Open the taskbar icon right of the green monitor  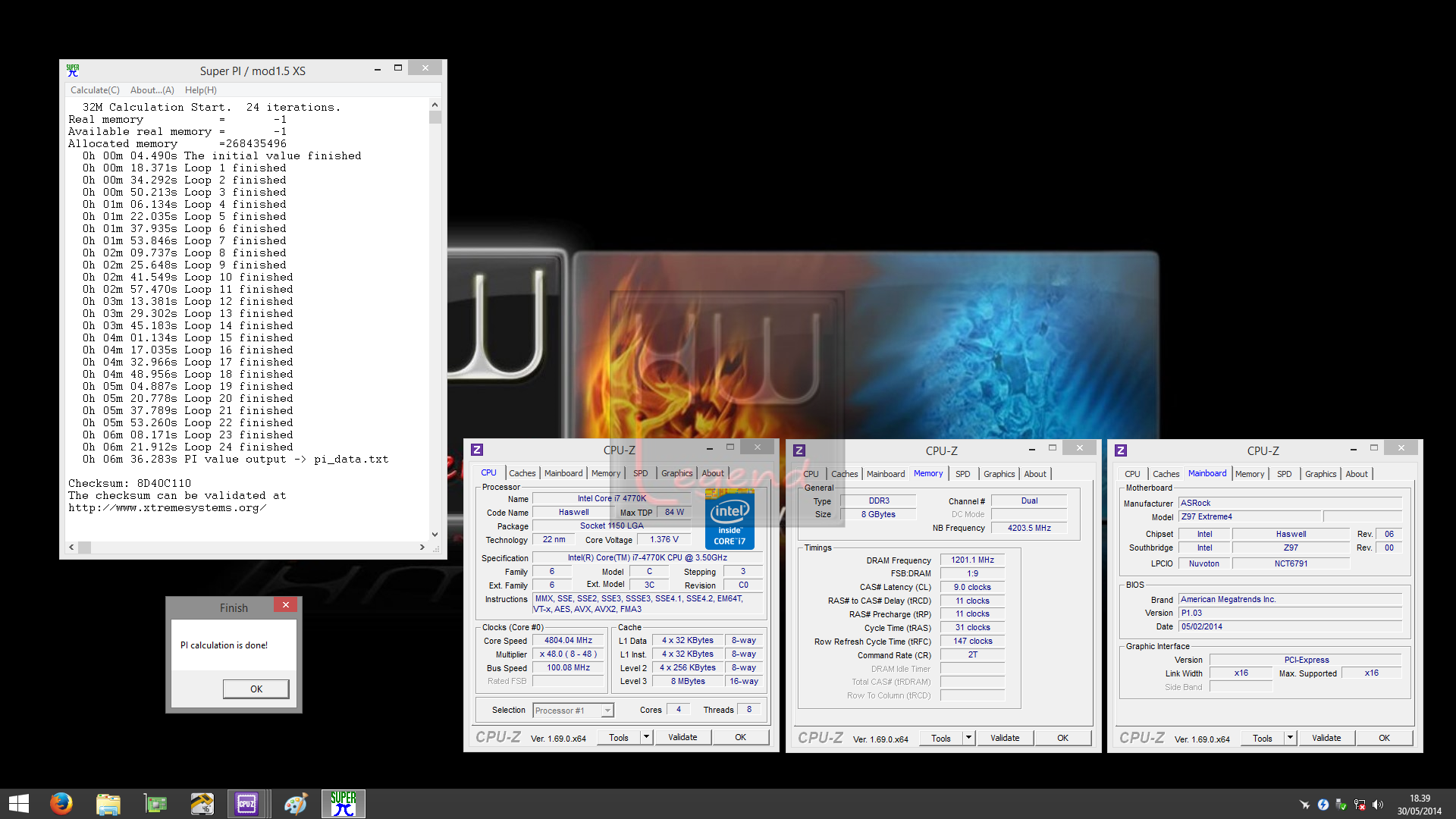click(202, 804)
